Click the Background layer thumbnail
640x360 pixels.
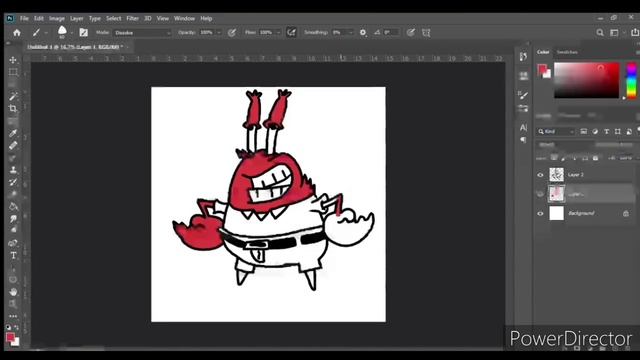click(x=556, y=213)
